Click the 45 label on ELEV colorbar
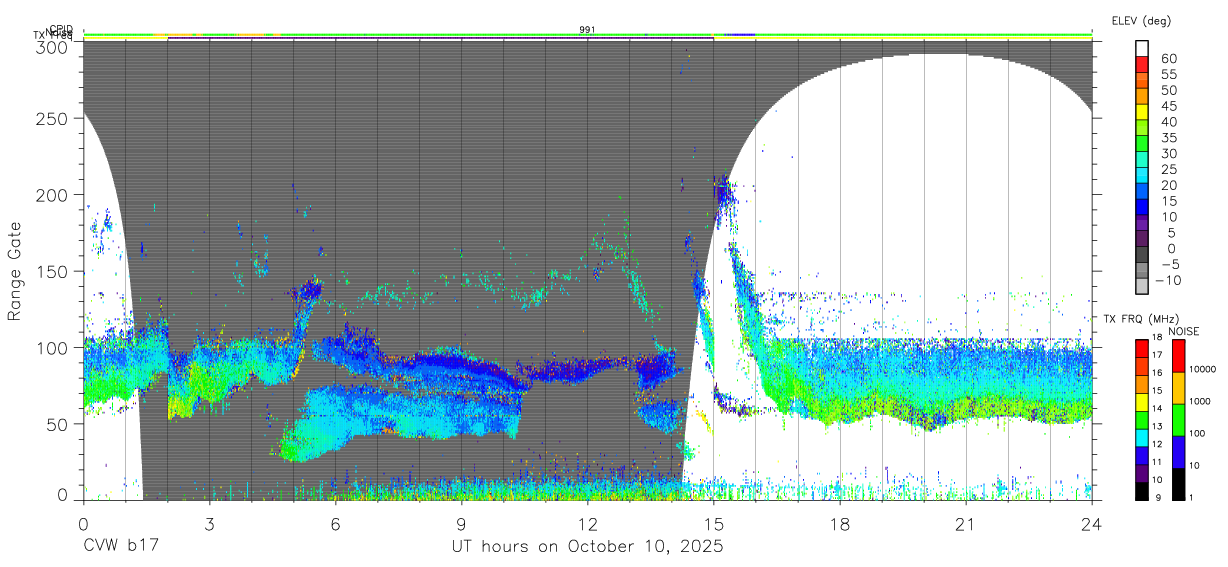This screenshot has width=1228, height=567. pos(1168,106)
